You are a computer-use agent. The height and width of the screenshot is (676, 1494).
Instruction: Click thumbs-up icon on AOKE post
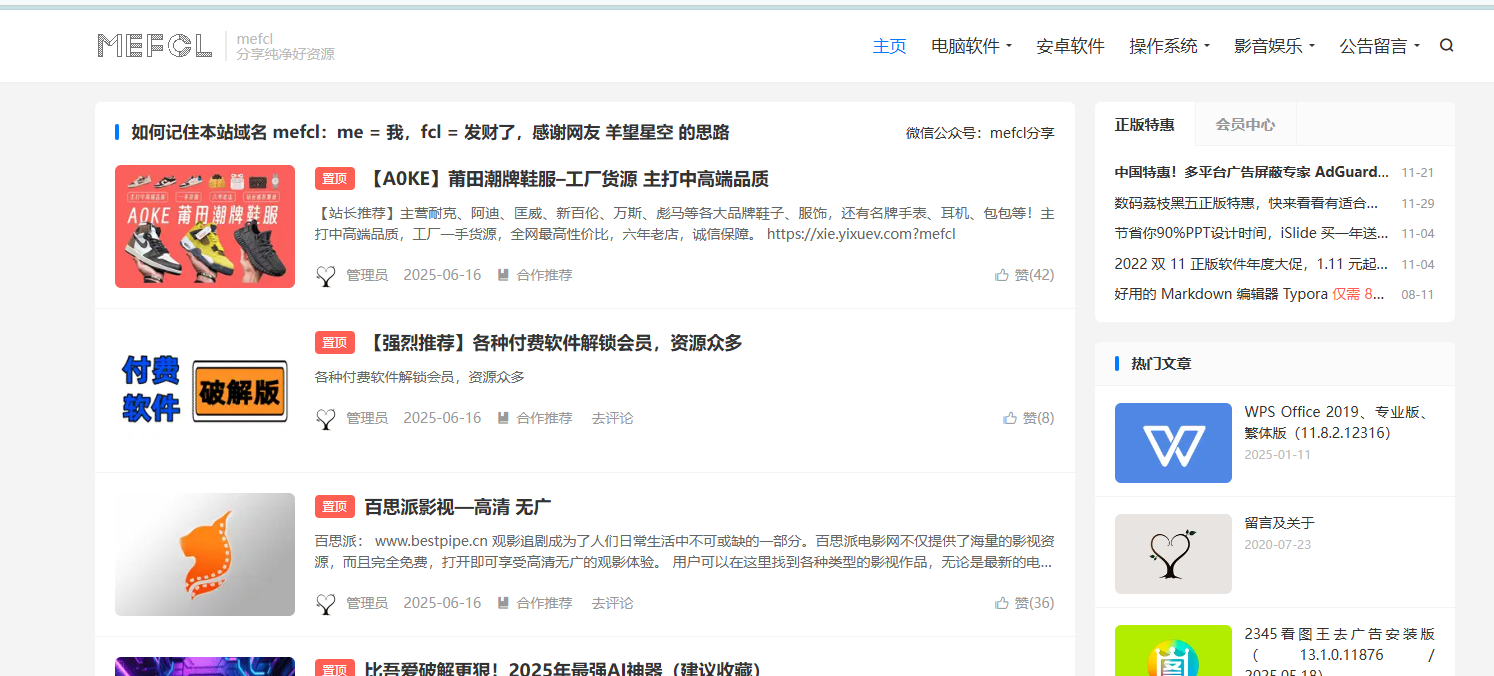pyautogui.click(x=1002, y=275)
